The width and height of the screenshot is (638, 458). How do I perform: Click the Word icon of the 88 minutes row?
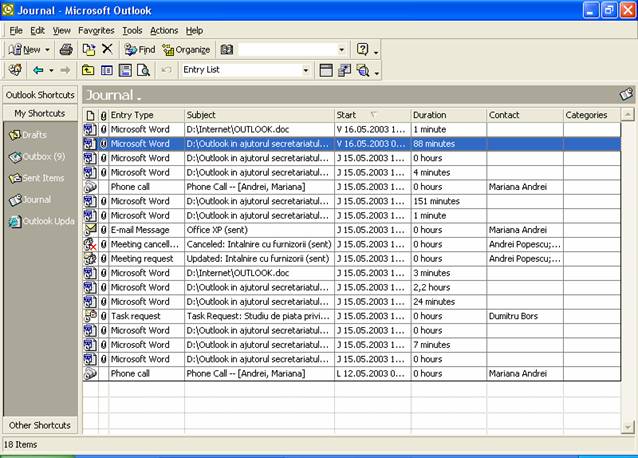pyautogui.click(x=90, y=143)
